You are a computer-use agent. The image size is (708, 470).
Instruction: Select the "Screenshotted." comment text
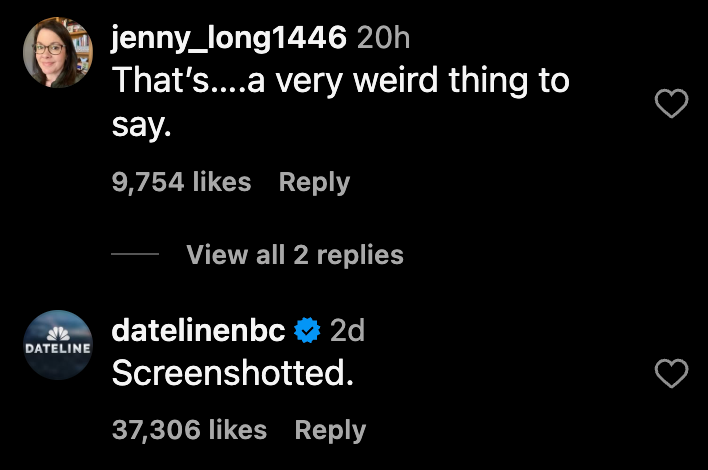click(233, 373)
